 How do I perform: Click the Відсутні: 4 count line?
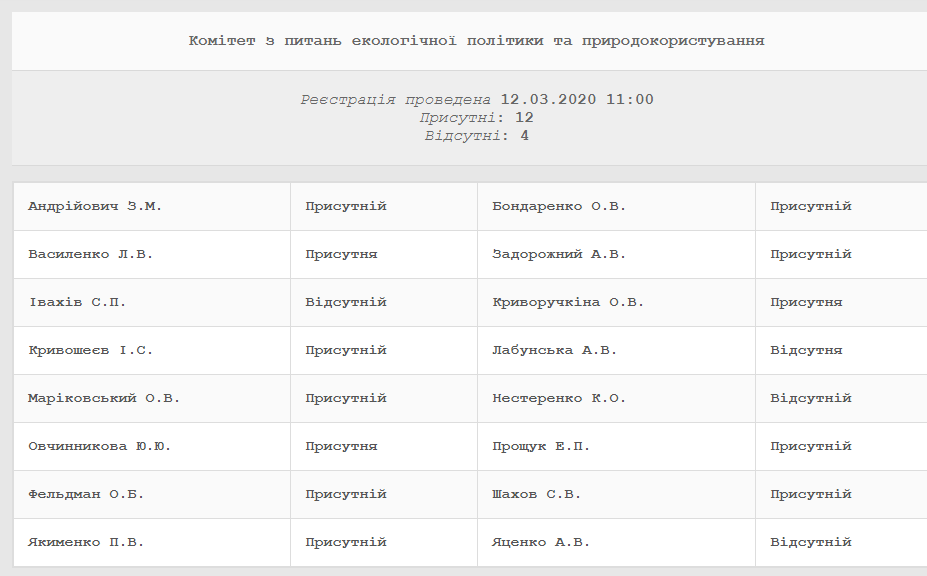point(477,135)
